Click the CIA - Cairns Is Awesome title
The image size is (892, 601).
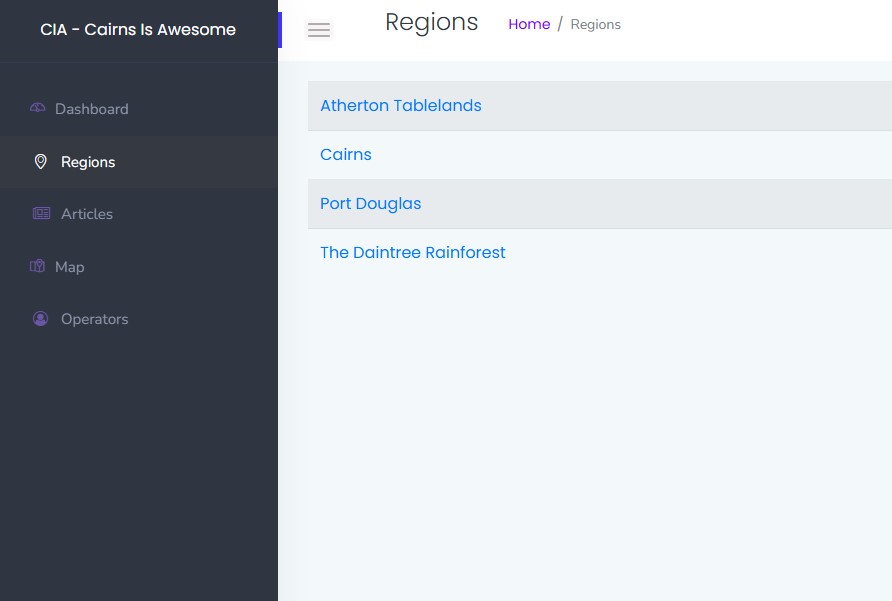point(138,30)
